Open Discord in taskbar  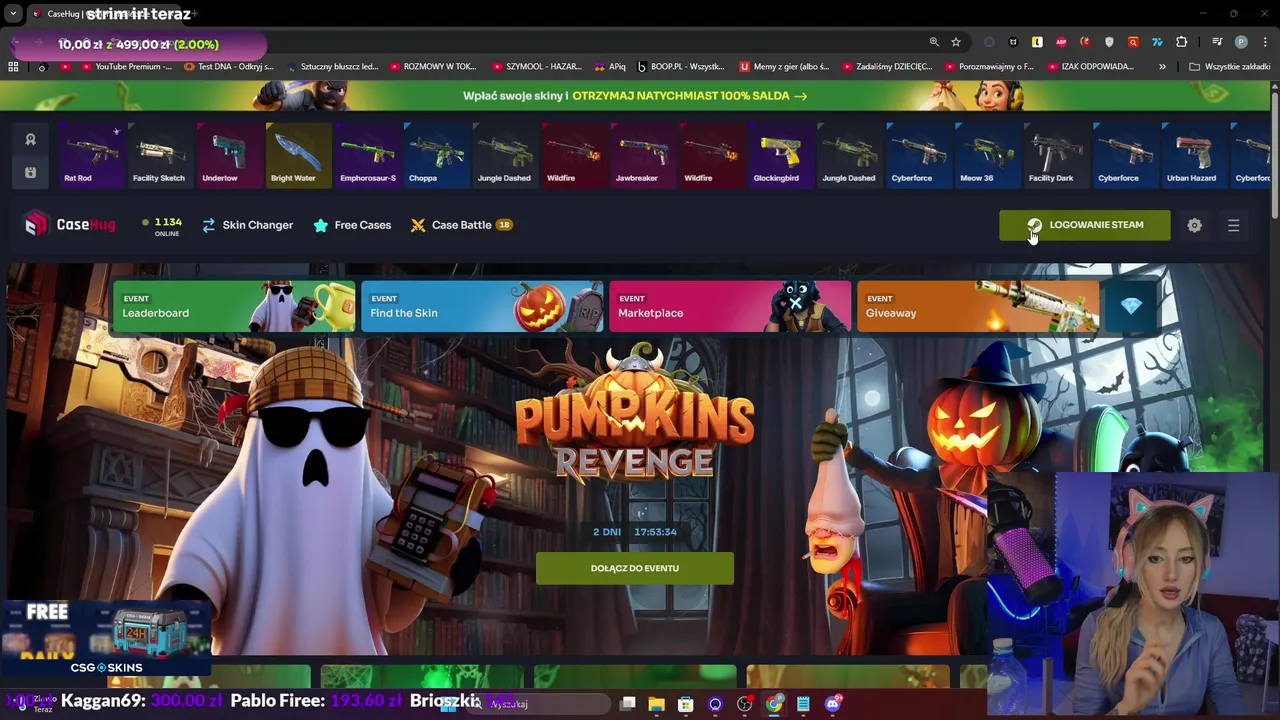pos(833,704)
